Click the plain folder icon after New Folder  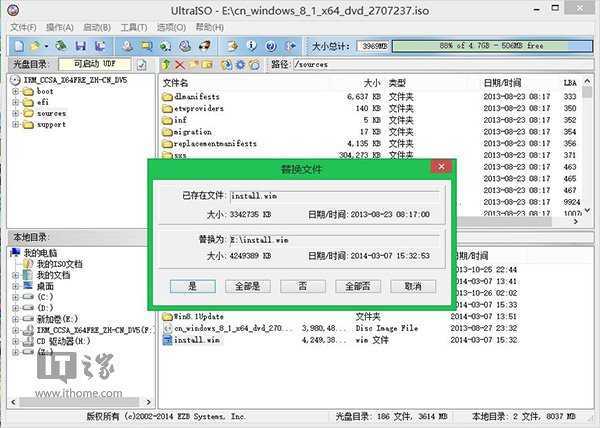point(207,65)
